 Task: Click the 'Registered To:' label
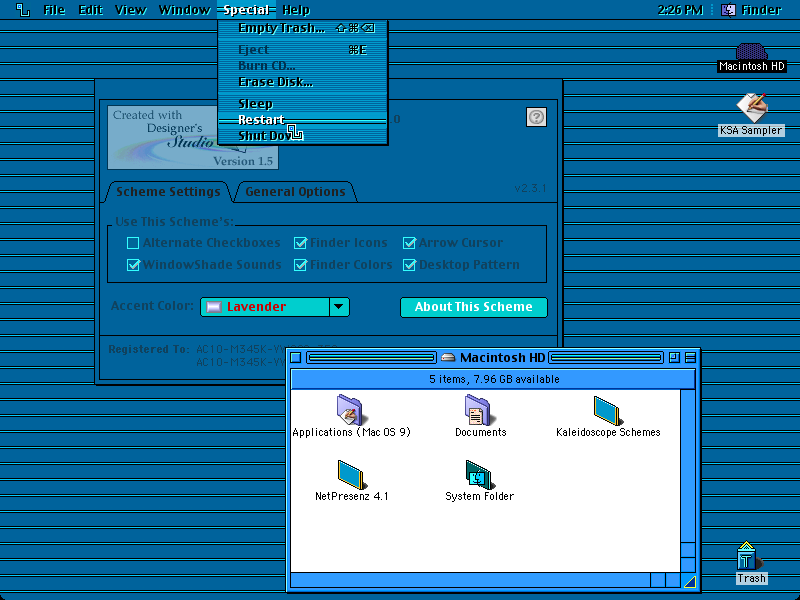point(149,349)
